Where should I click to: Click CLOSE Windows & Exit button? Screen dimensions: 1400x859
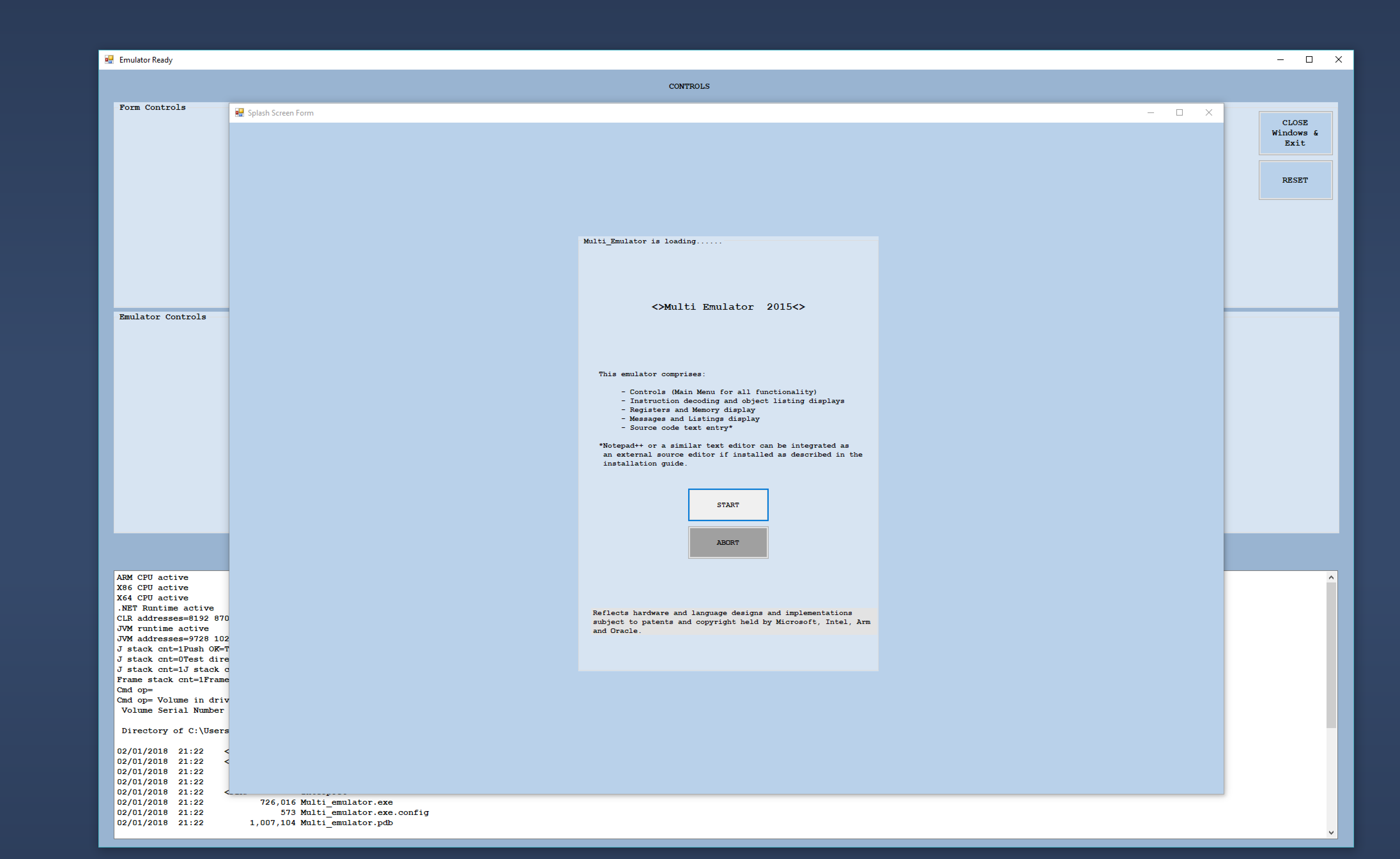click(1295, 133)
